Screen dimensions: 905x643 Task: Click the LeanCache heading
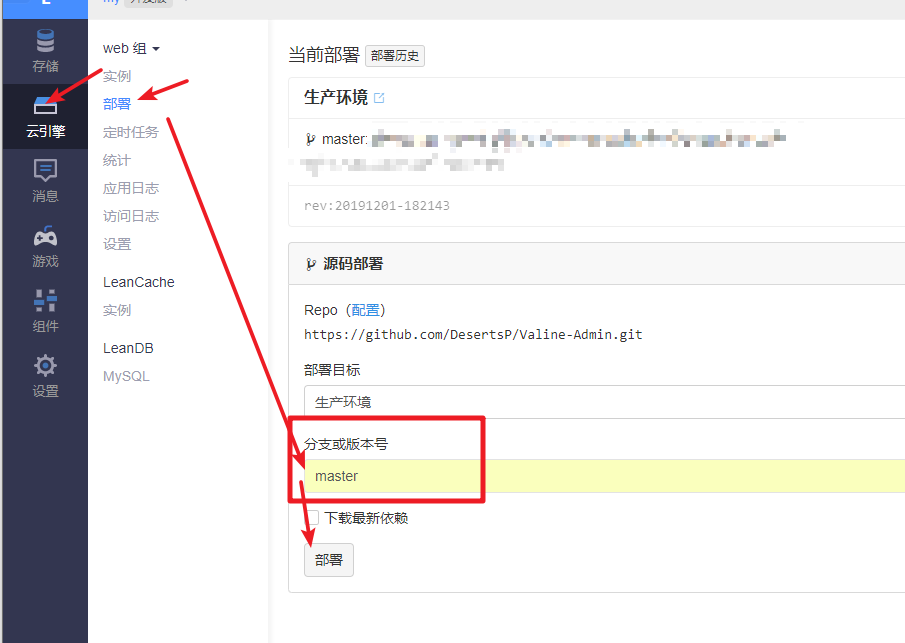(139, 282)
